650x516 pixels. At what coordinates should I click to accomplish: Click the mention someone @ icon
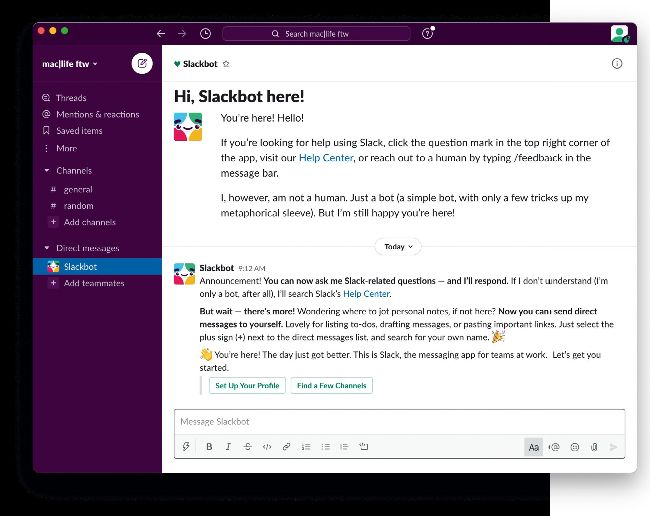pyautogui.click(x=555, y=447)
